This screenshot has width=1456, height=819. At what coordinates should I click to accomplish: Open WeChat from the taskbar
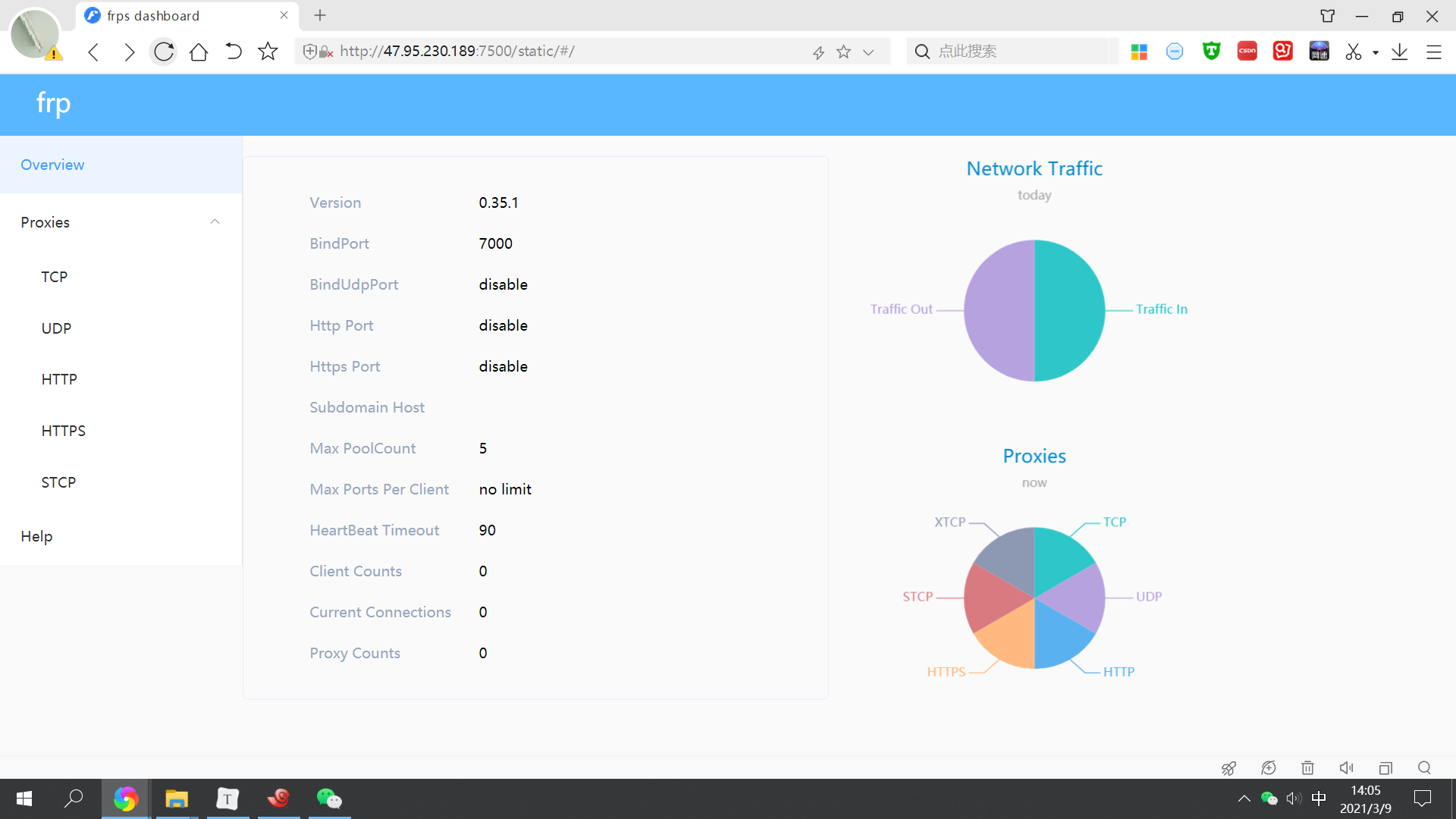(x=329, y=799)
